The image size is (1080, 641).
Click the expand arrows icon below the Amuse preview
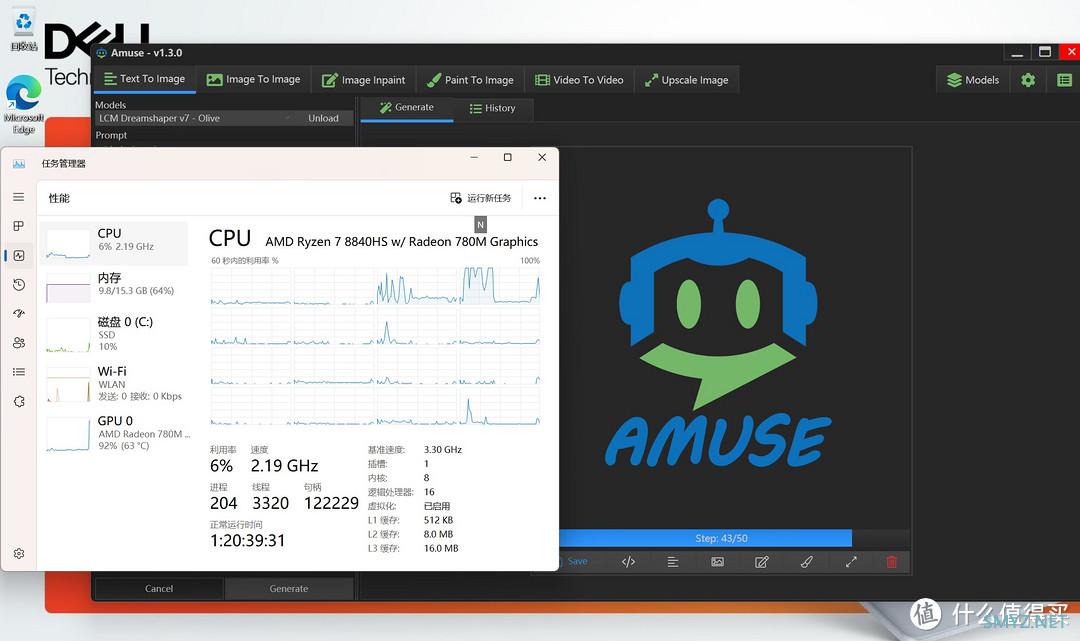pyautogui.click(x=851, y=562)
